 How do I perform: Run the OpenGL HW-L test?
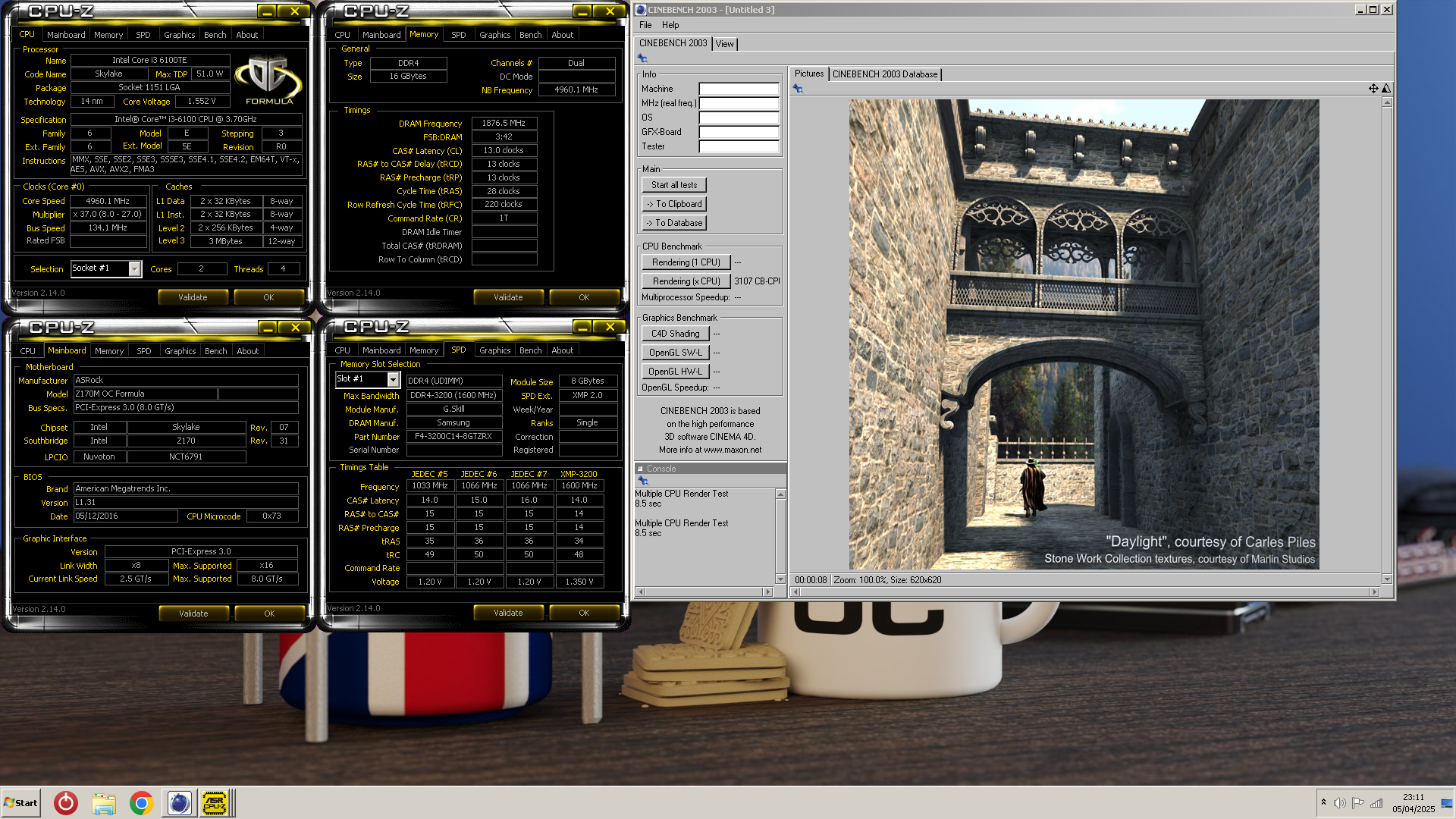coord(676,372)
